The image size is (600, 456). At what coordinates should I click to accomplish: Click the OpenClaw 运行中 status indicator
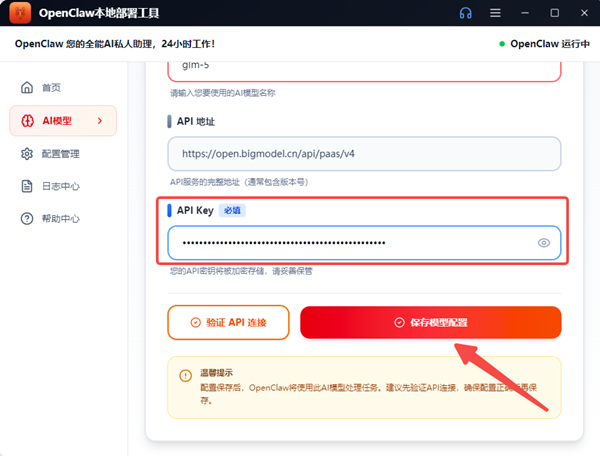pos(545,44)
